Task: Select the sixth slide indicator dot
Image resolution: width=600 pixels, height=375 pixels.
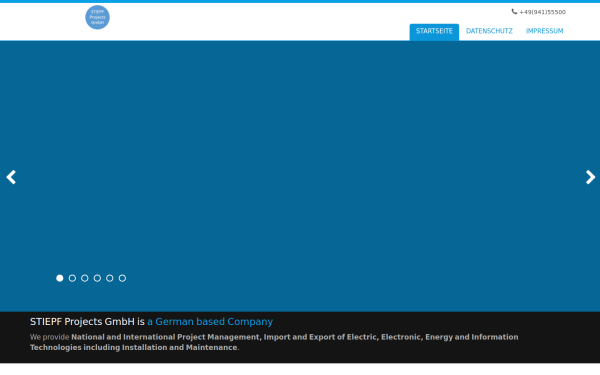Action: click(x=122, y=278)
